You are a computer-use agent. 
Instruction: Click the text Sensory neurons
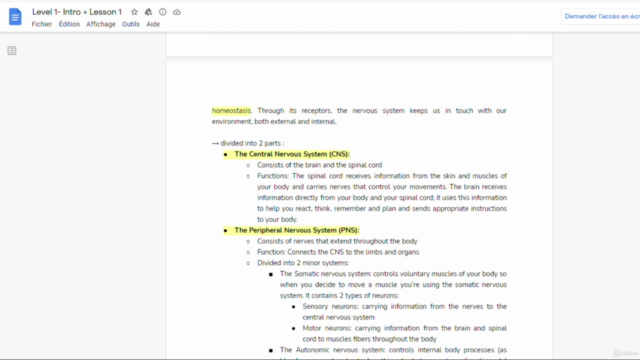coord(330,307)
